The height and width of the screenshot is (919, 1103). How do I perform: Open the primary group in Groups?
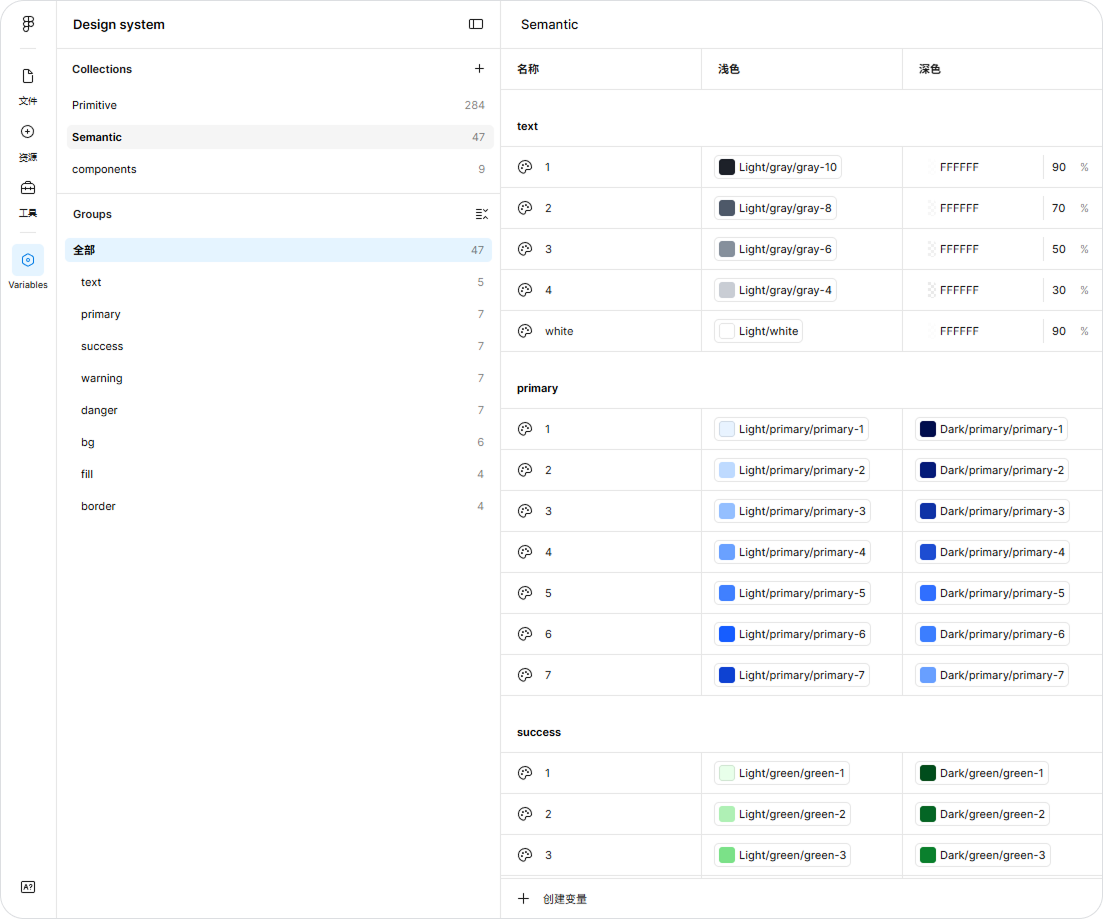279,314
